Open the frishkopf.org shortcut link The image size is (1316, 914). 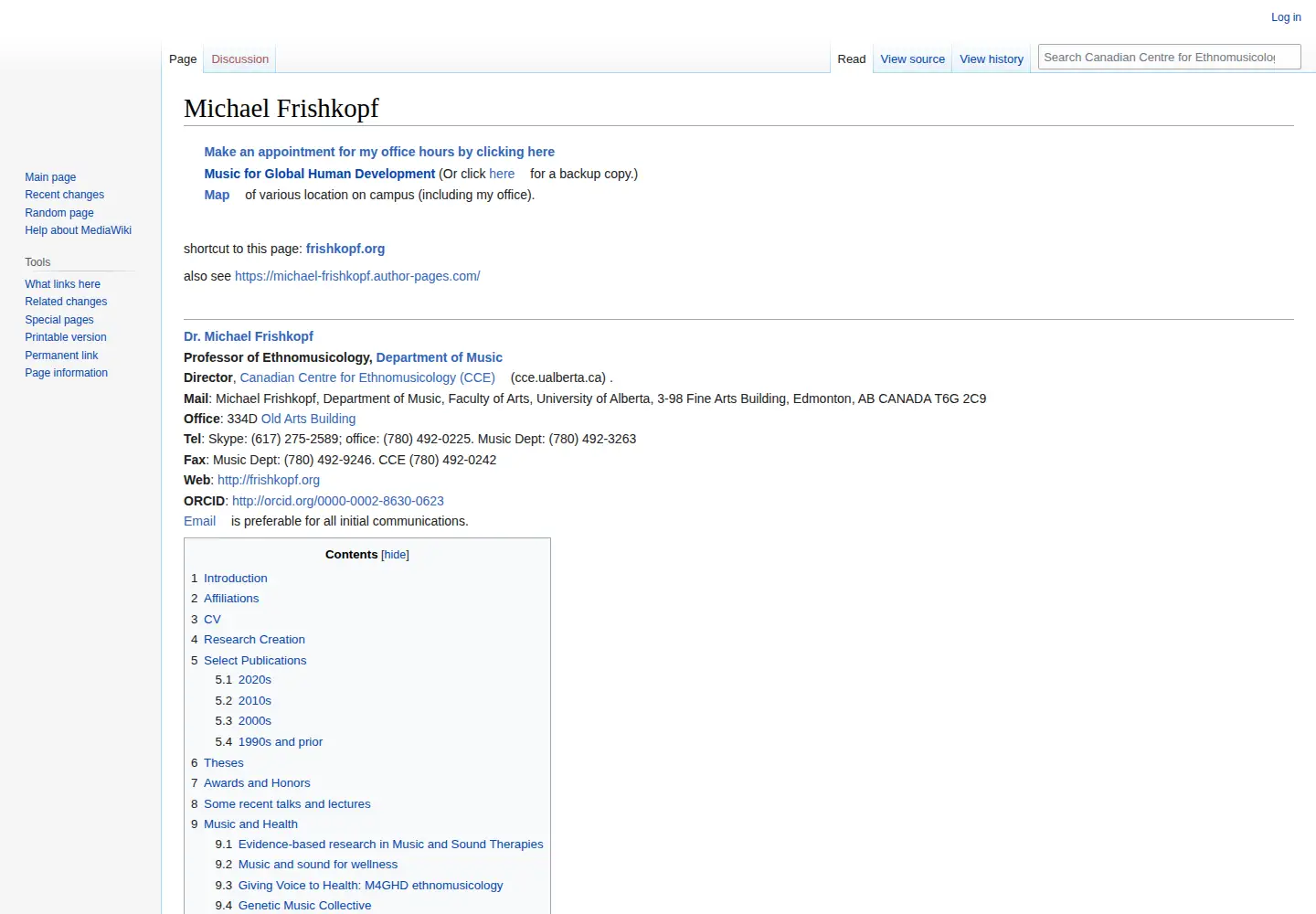(345, 249)
